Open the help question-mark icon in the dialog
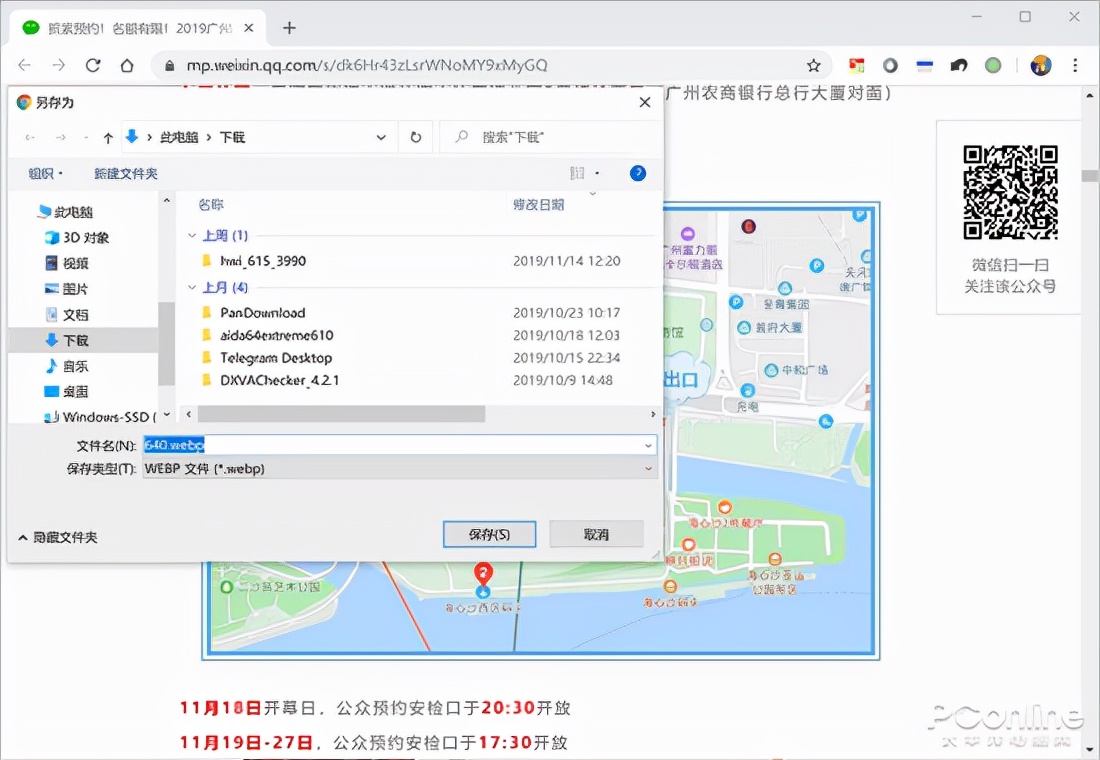This screenshot has height=760, width=1100. click(x=637, y=173)
